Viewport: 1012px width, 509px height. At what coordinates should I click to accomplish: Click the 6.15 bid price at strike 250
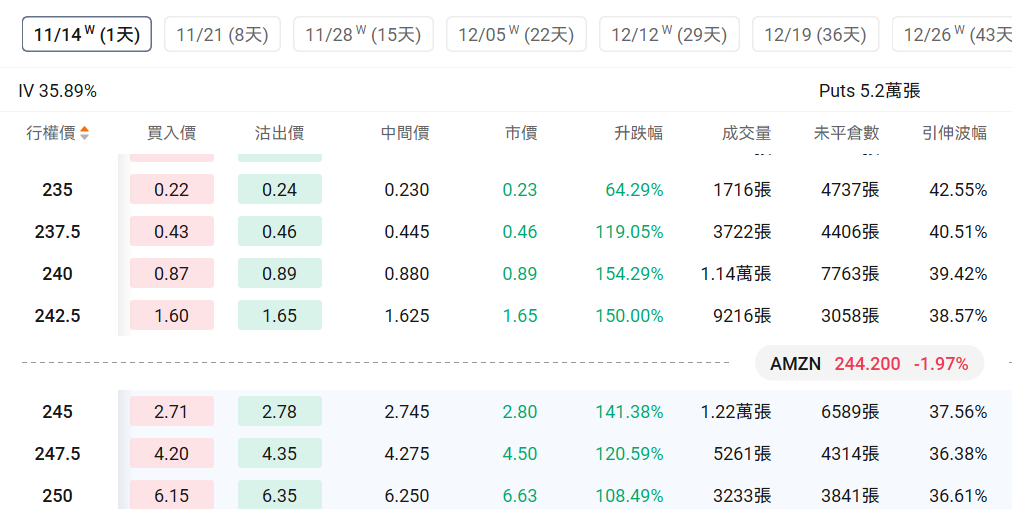pyautogui.click(x=172, y=495)
